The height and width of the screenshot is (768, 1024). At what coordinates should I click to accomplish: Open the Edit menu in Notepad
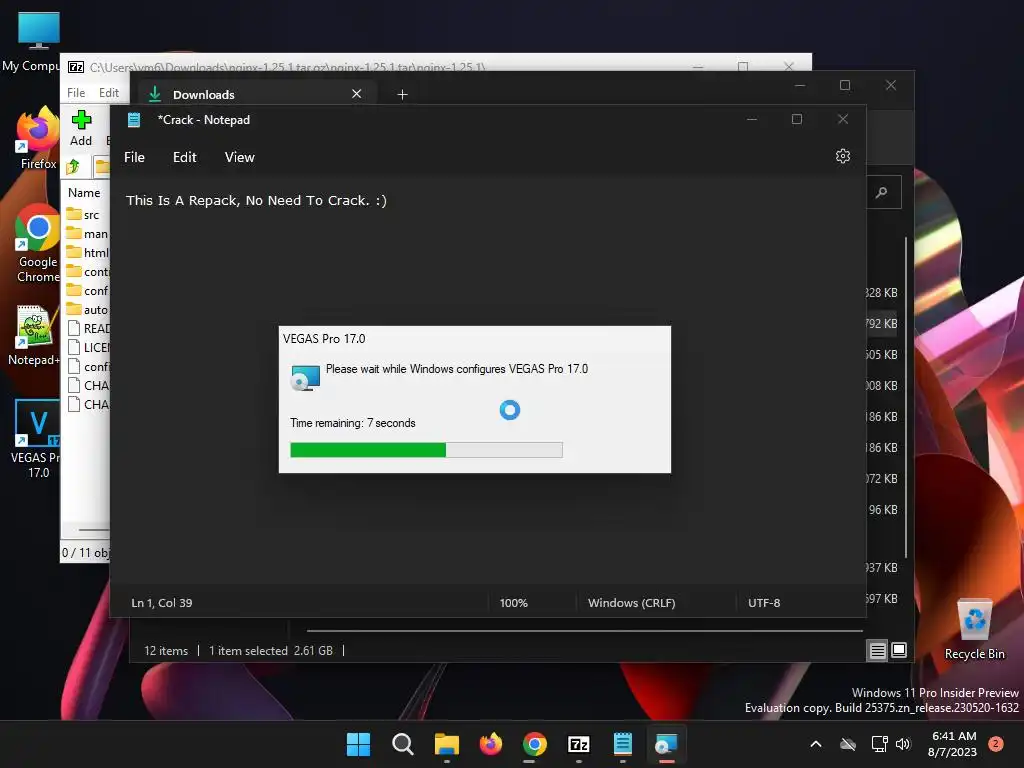point(184,157)
